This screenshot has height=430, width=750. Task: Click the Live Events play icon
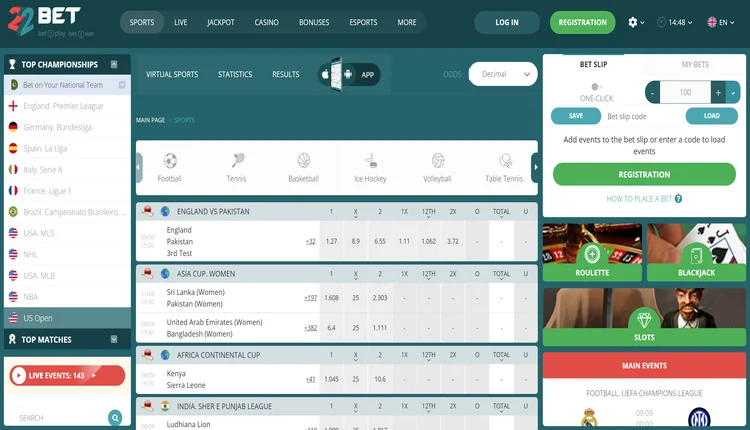(x=18, y=375)
